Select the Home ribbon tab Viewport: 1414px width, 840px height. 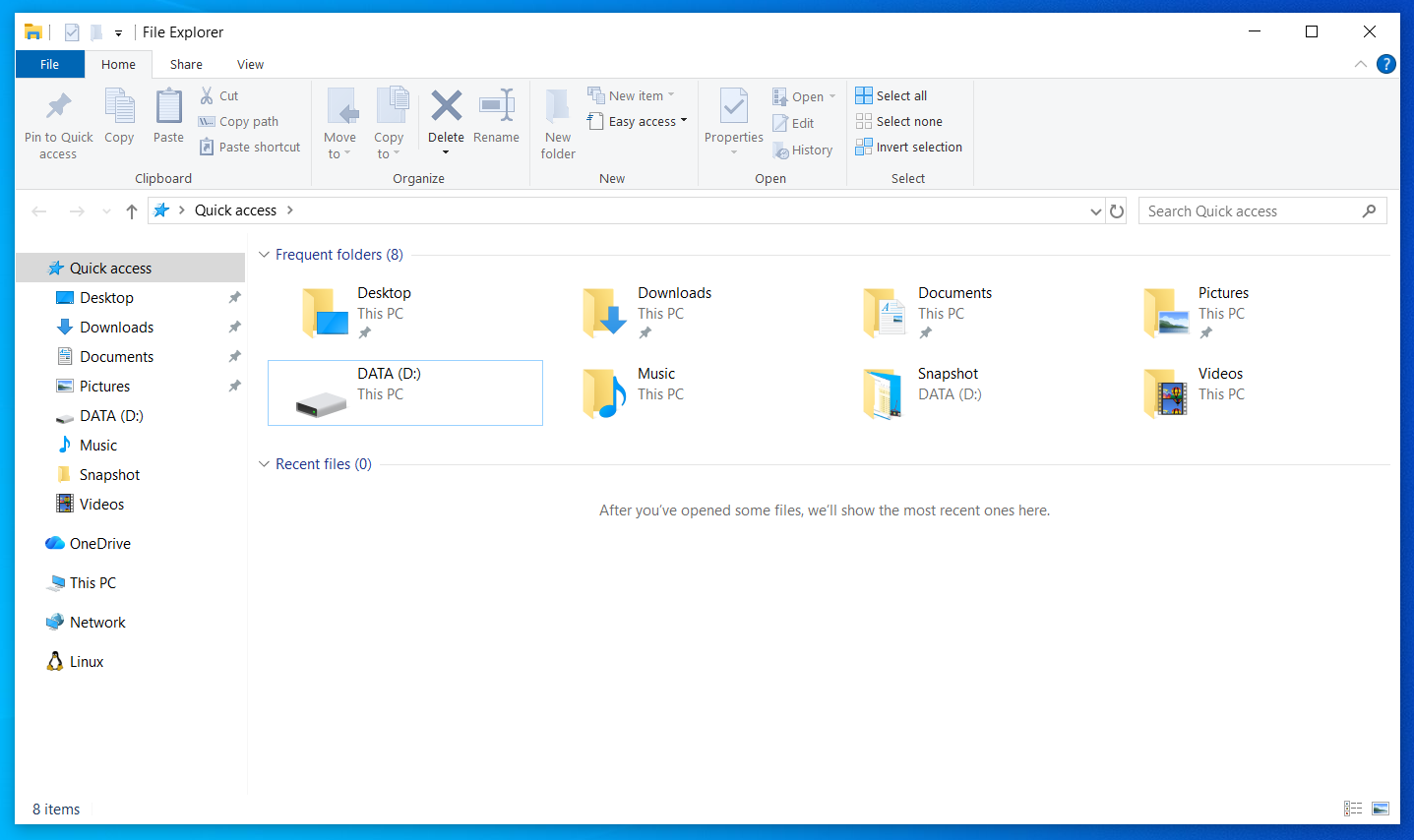118,64
